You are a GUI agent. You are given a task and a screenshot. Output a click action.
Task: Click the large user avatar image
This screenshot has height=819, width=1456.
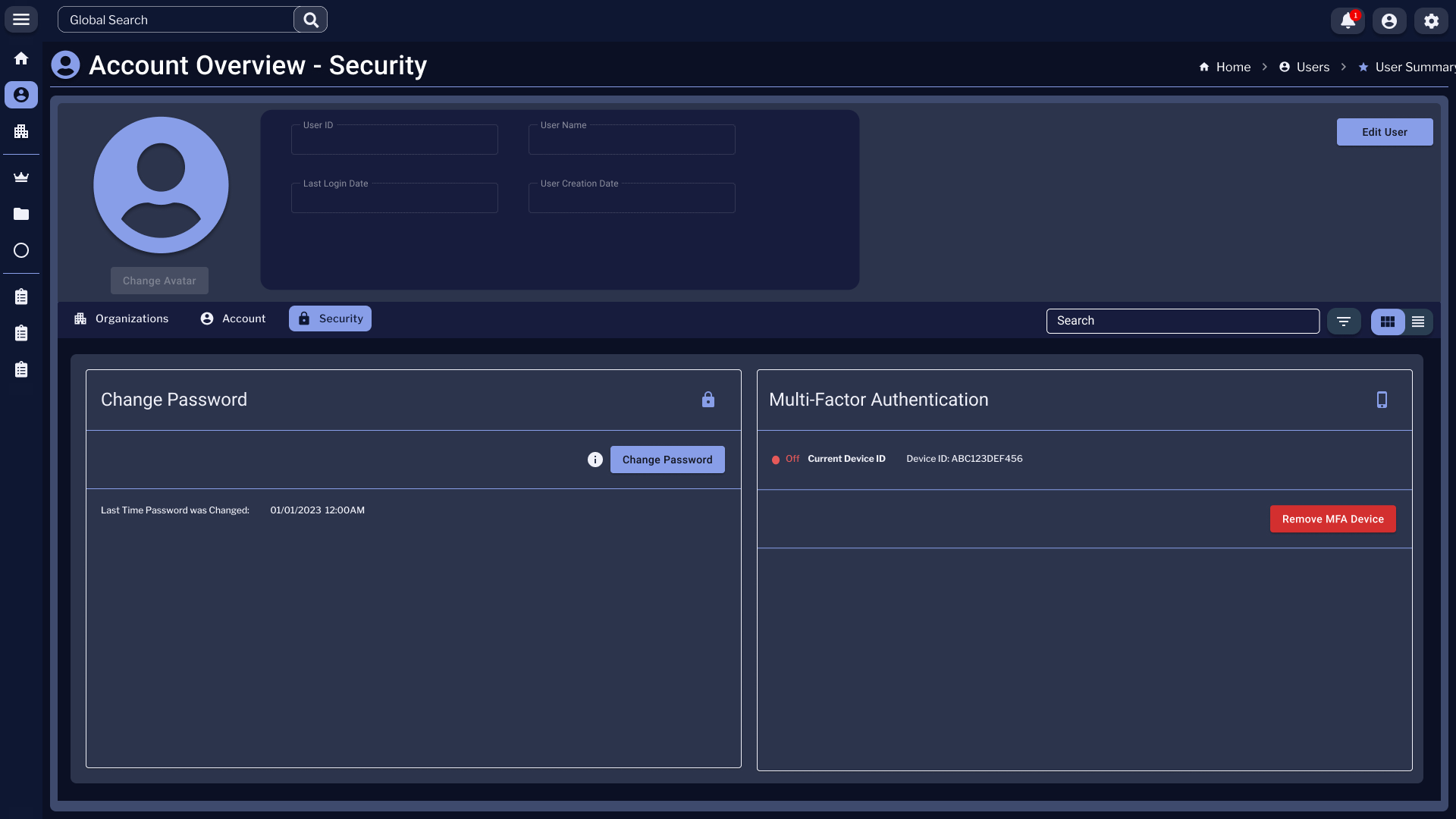(161, 185)
